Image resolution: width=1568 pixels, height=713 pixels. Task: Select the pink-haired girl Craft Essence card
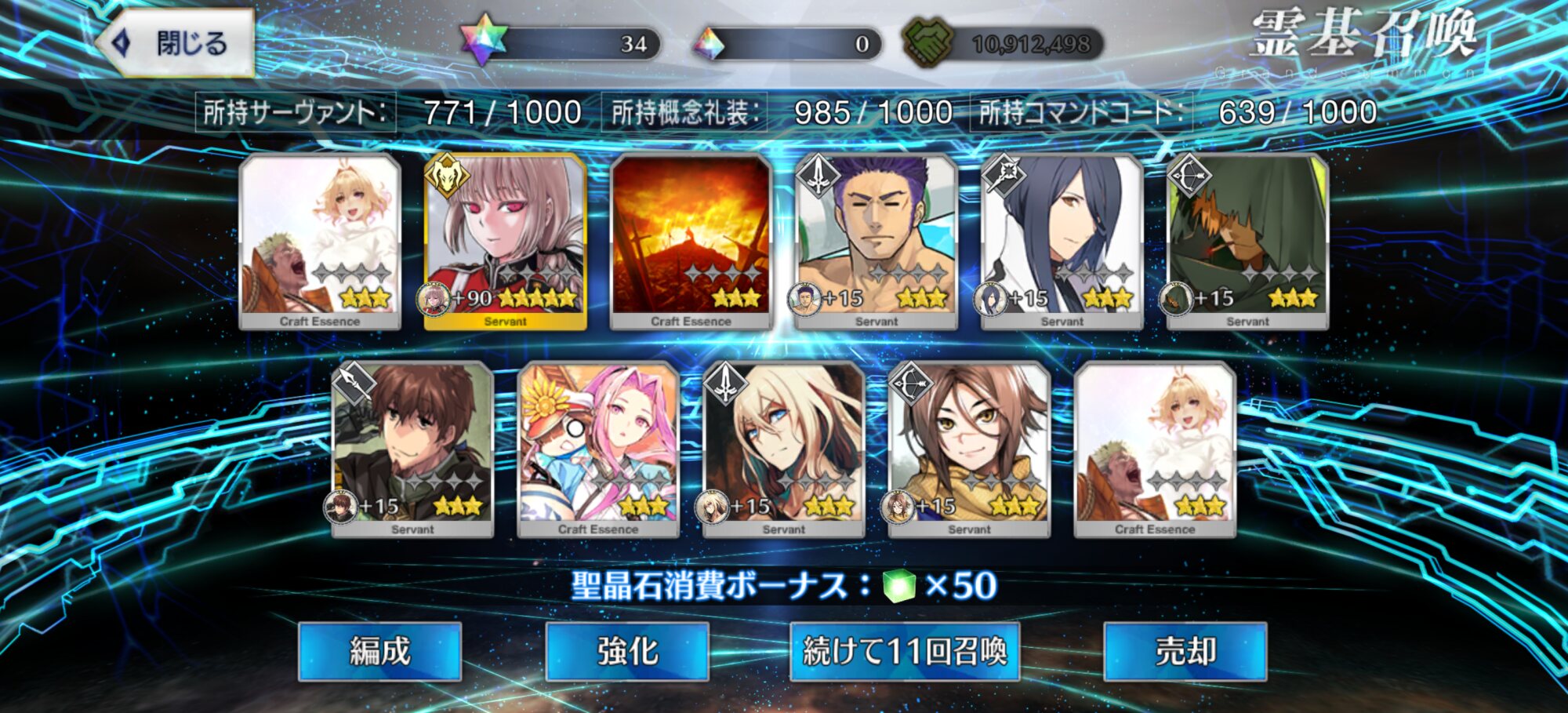[598, 449]
